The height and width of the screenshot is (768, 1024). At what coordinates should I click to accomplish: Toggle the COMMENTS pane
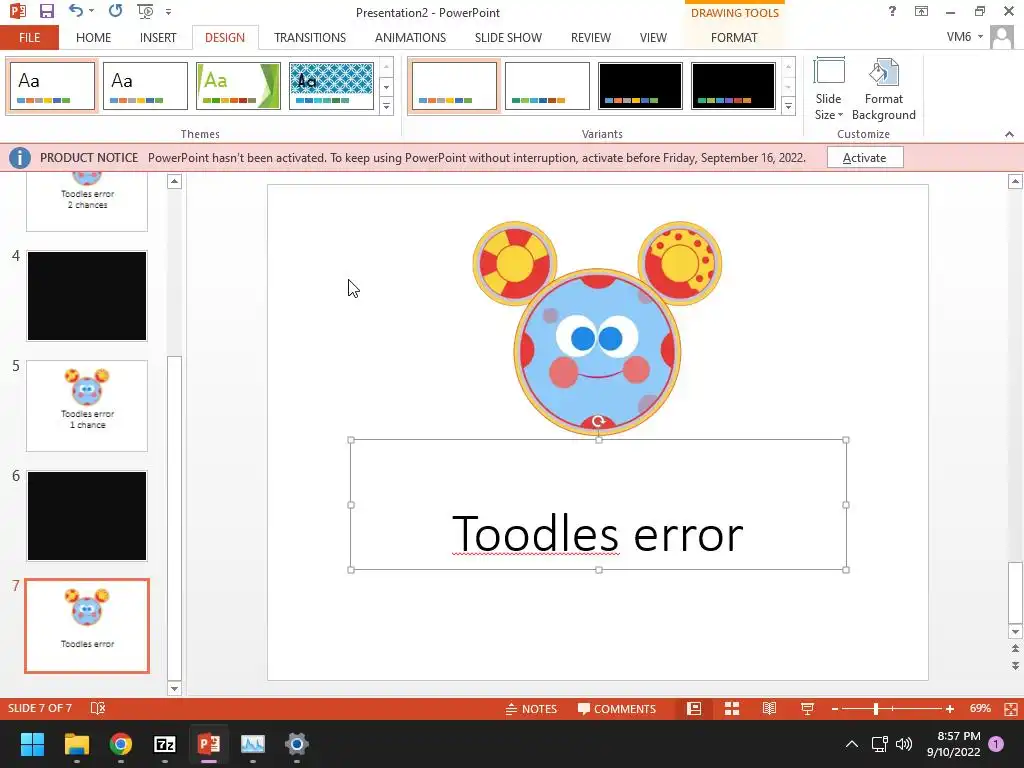(x=616, y=709)
